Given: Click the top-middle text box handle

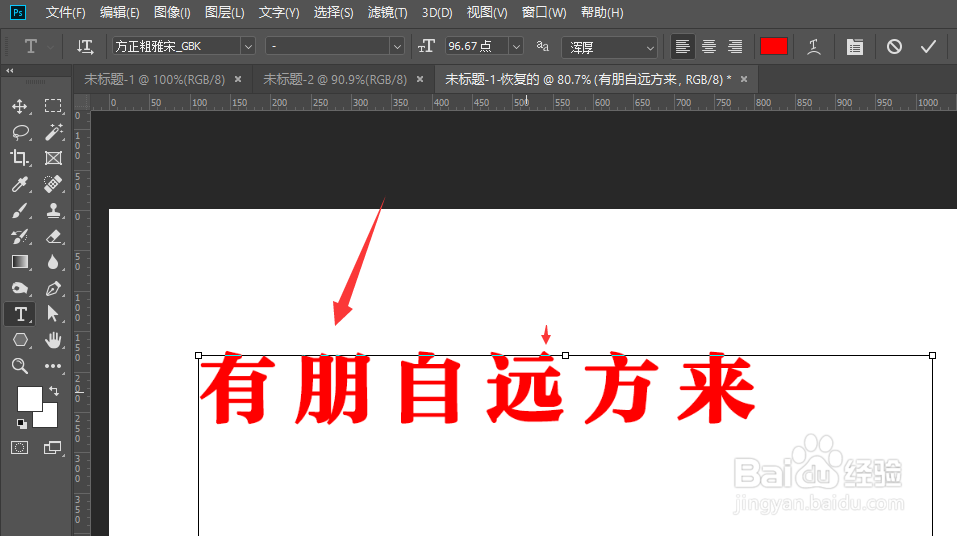Looking at the screenshot, I should point(565,355).
